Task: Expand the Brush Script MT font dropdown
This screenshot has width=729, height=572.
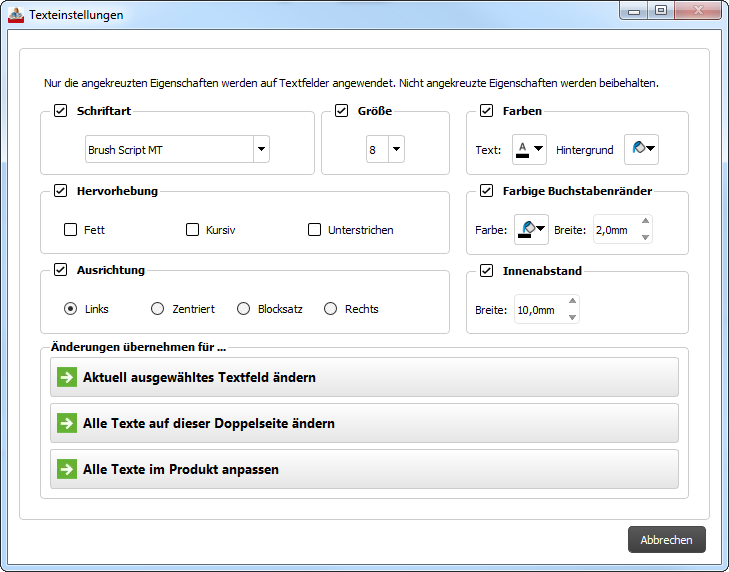Action: pos(261,150)
